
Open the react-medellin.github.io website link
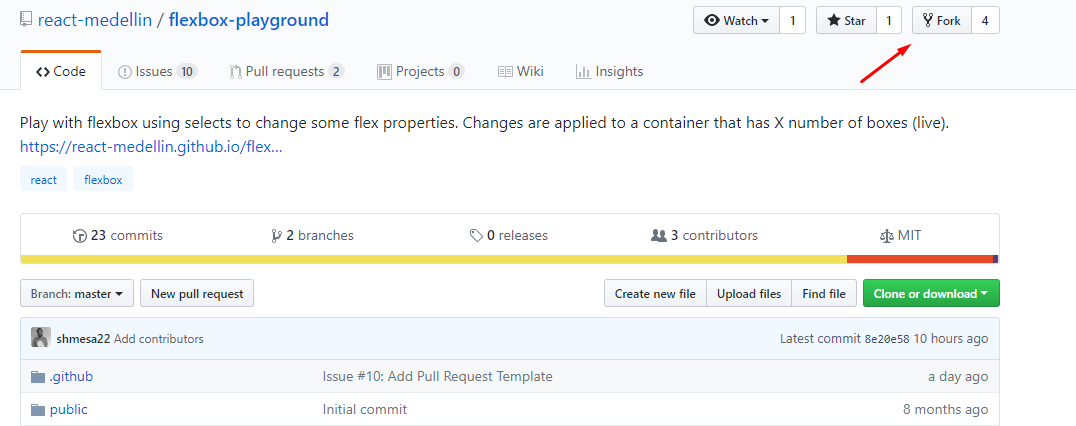[x=151, y=146]
